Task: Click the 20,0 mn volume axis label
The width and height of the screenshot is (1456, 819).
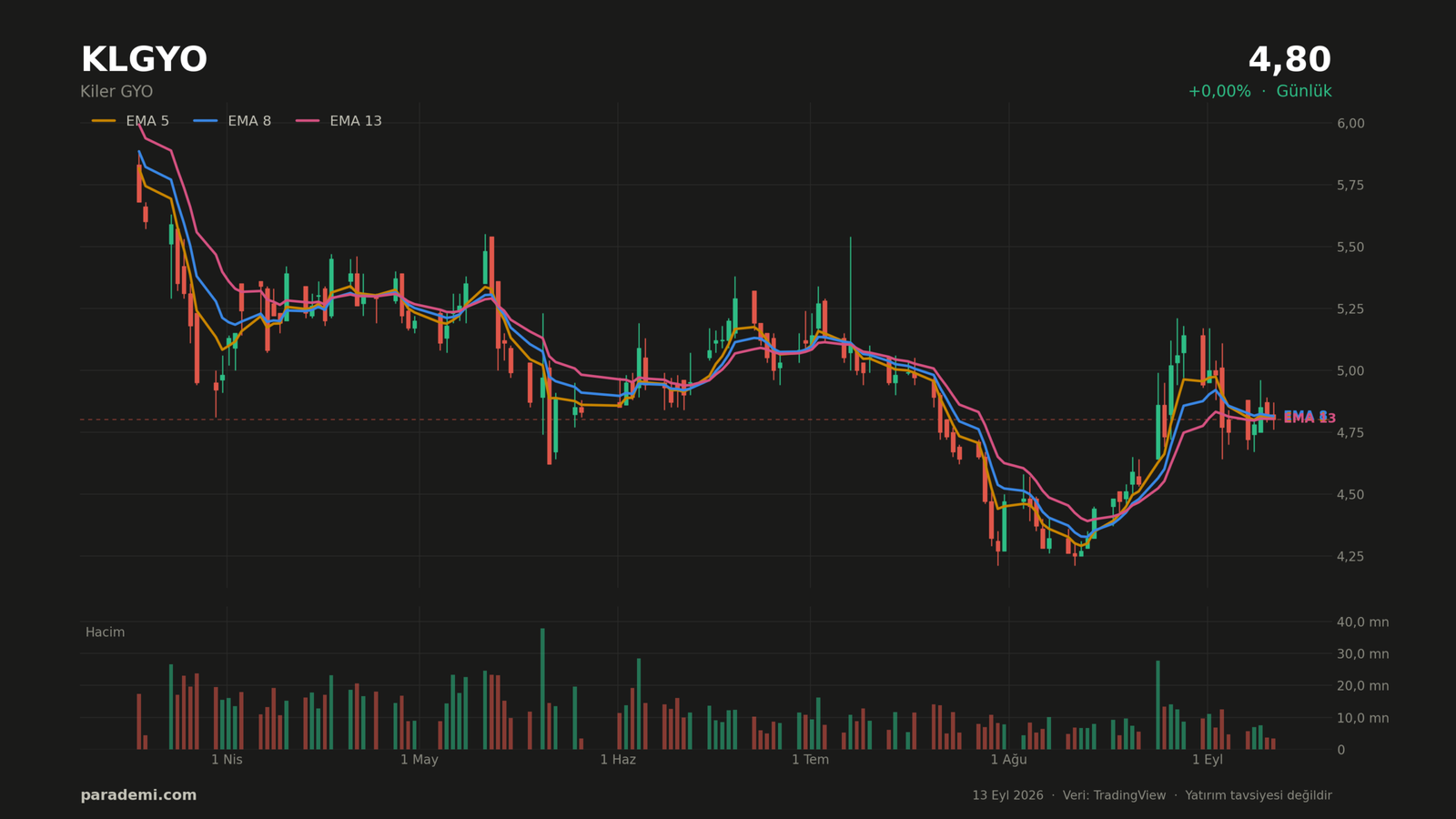Action: [x=1362, y=686]
